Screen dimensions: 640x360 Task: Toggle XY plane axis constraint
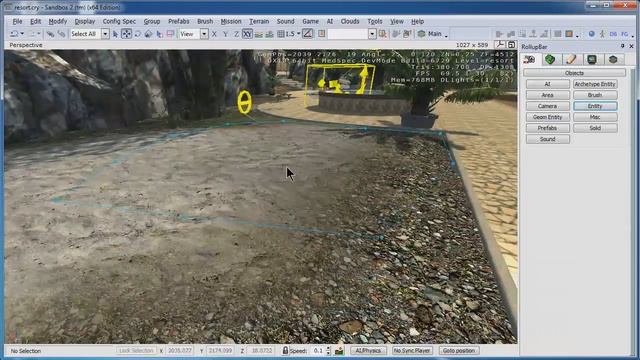[247, 34]
